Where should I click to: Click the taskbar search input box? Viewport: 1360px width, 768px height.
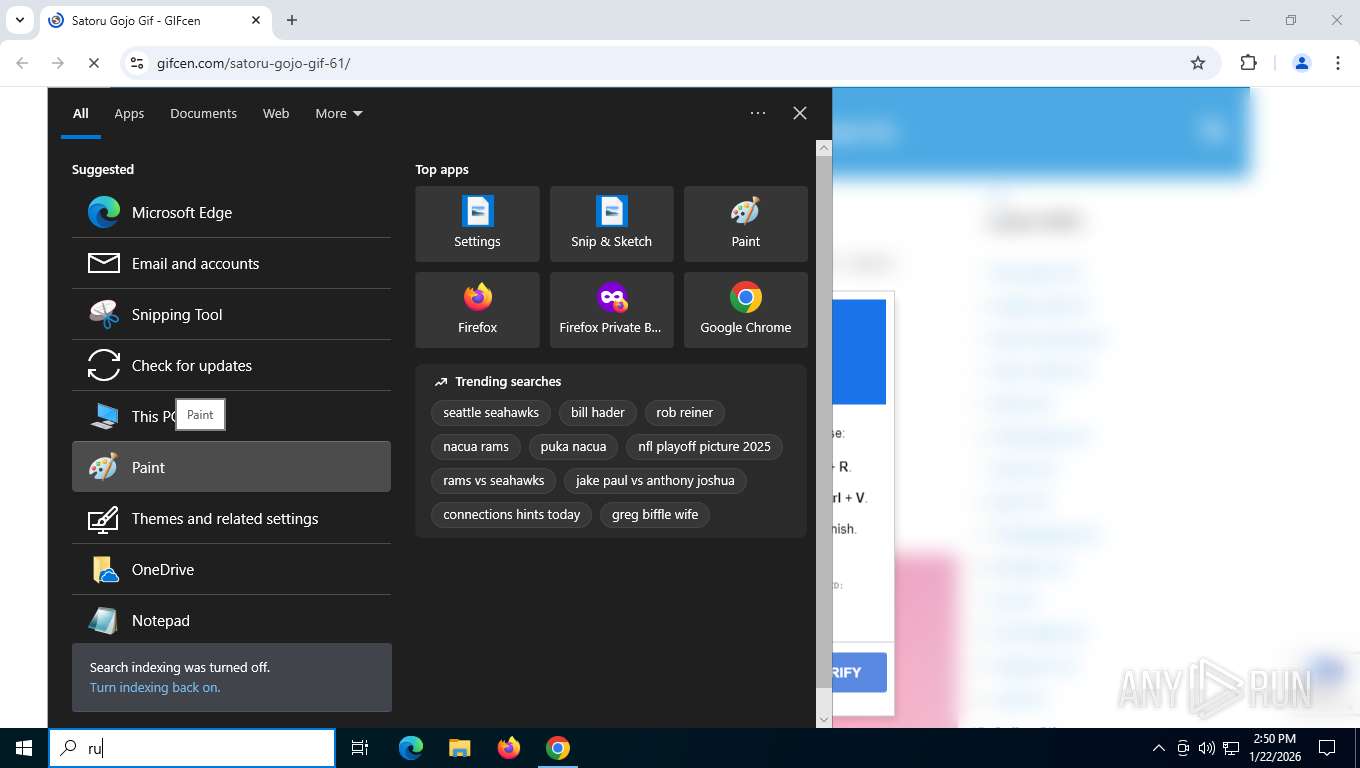[x=192, y=748]
